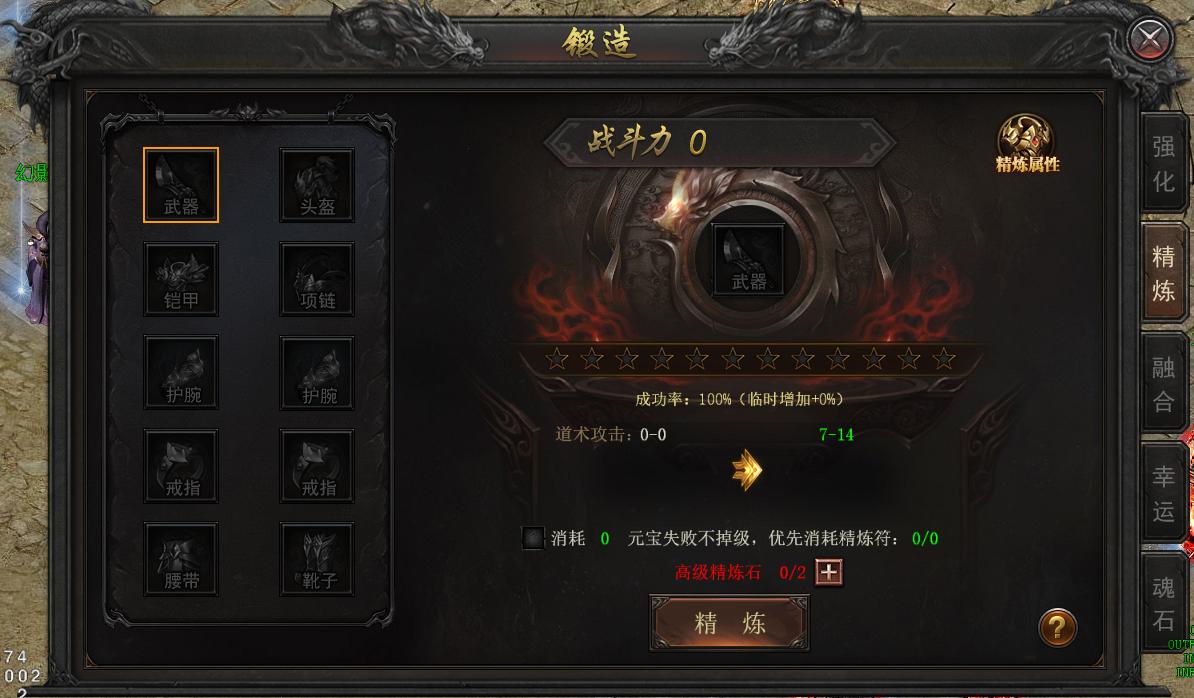The height and width of the screenshot is (698, 1194).
Task: Open the 精炼属性 refine attributes icon
Action: point(1027,144)
